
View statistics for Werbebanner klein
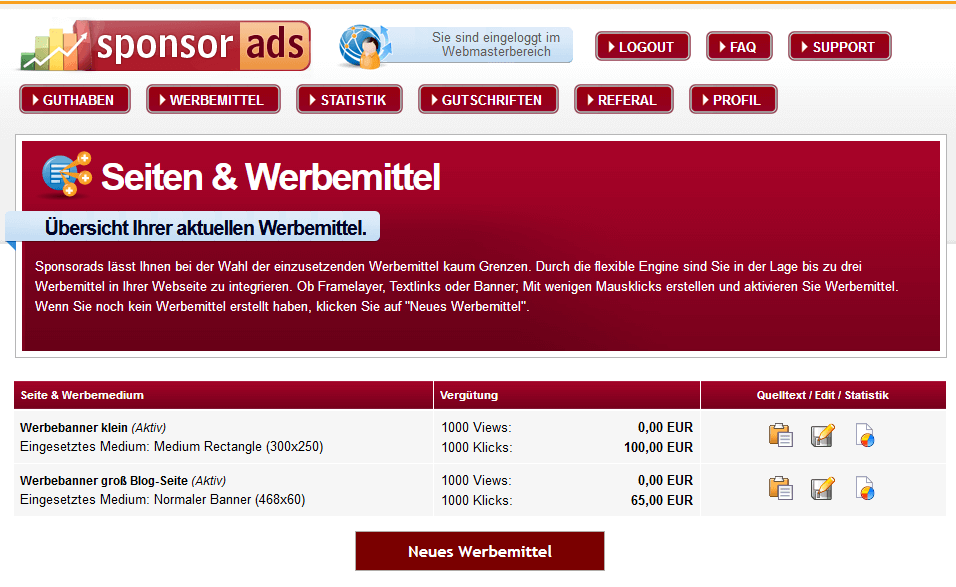[x=865, y=436]
